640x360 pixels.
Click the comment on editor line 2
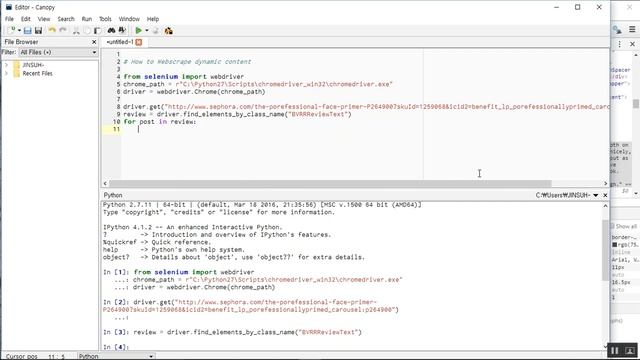pos(187,62)
